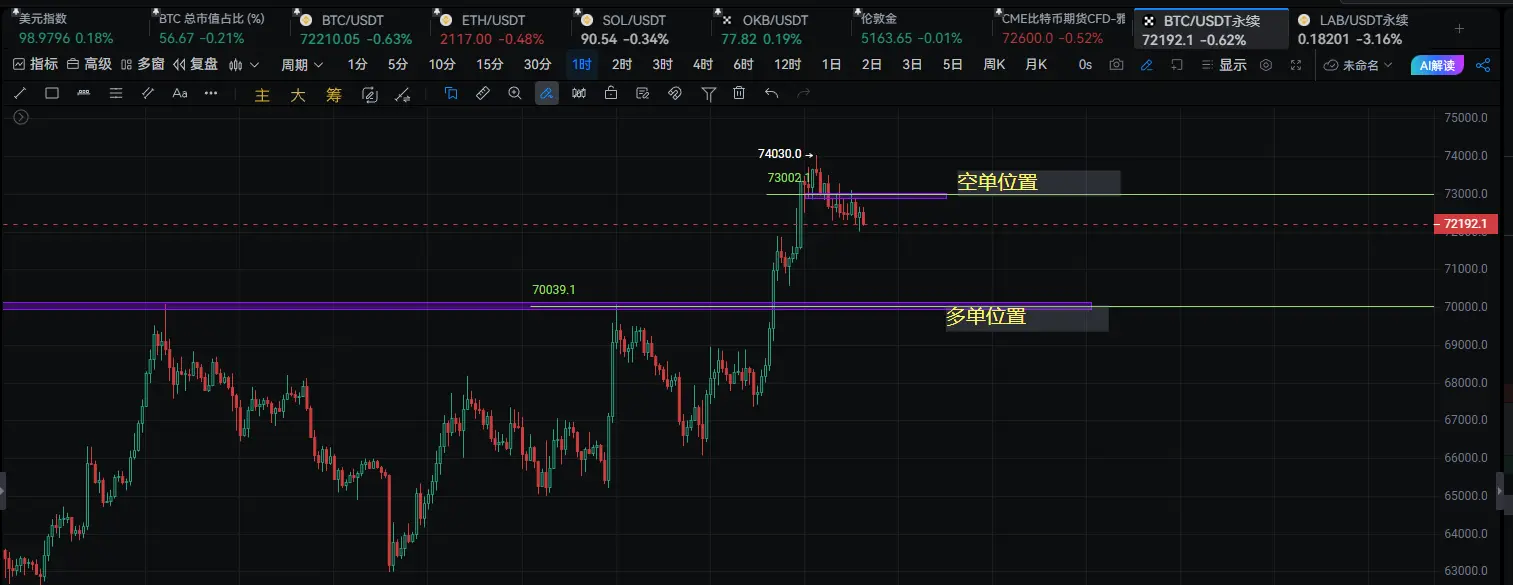Select the 1时 timeframe

pos(581,65)
